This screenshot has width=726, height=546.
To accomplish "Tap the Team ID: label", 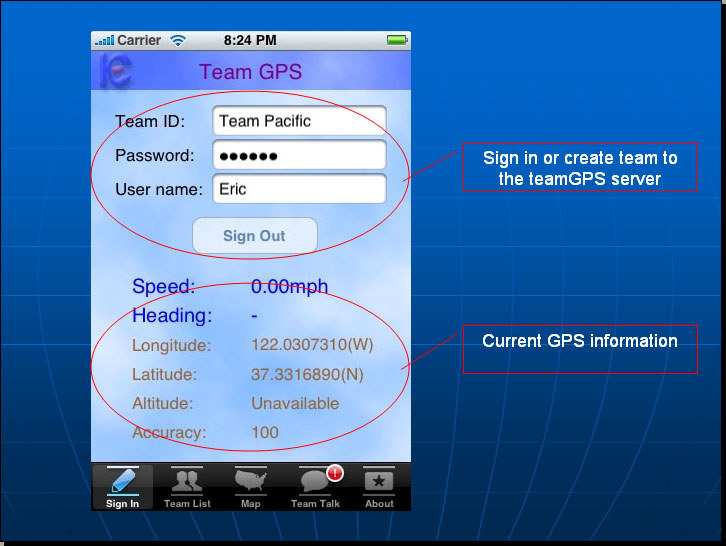I will click(150, 121).
